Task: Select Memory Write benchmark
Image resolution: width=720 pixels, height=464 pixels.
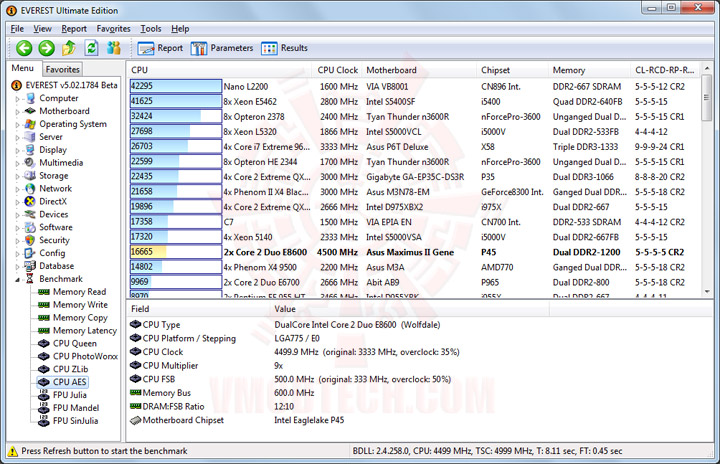Action: pyautogui.click(x=80, y=305)
